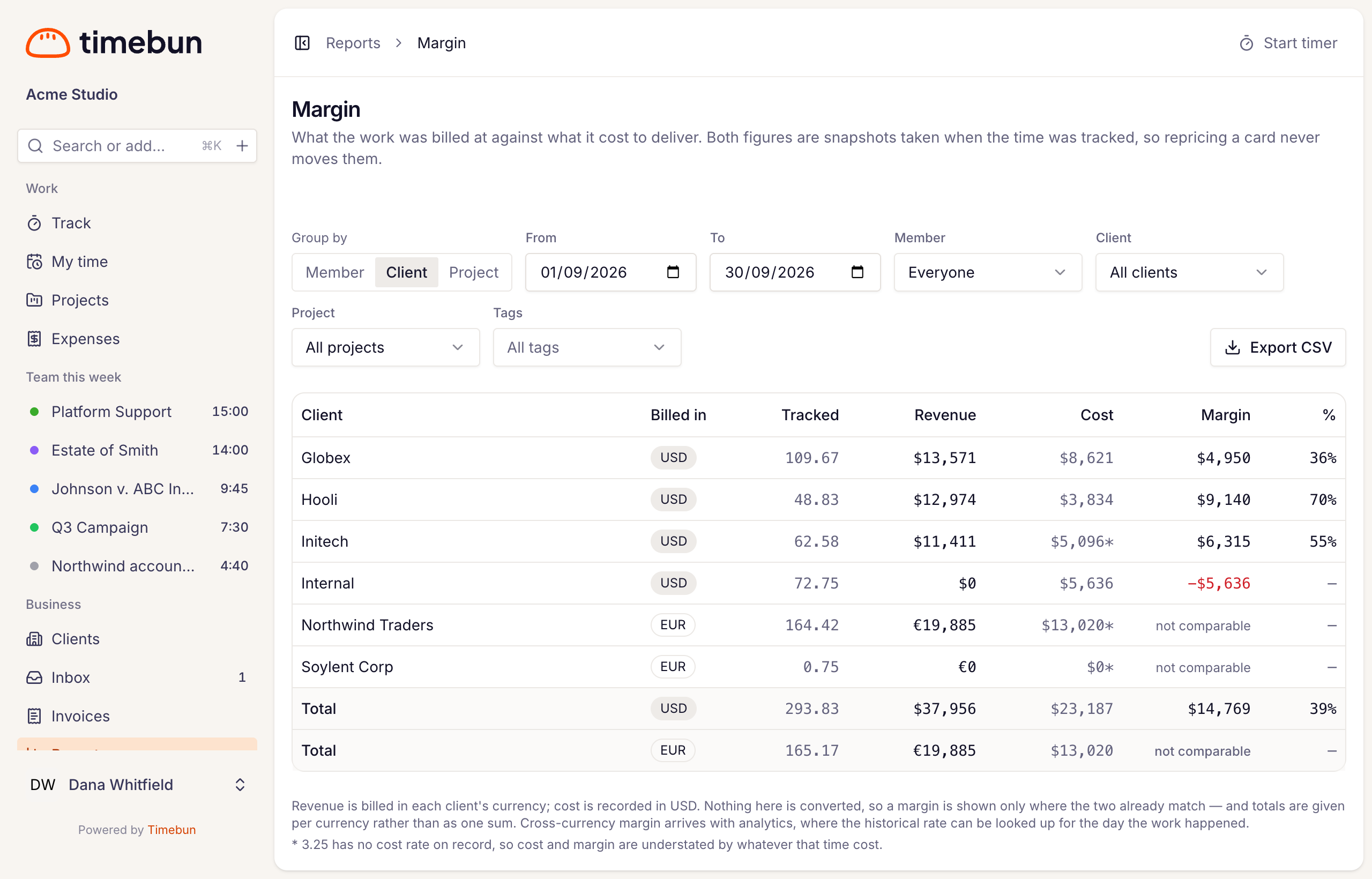Screen dimensions: 1372x879
Task: Click the Projects folder icon
Action: point(34,300)
